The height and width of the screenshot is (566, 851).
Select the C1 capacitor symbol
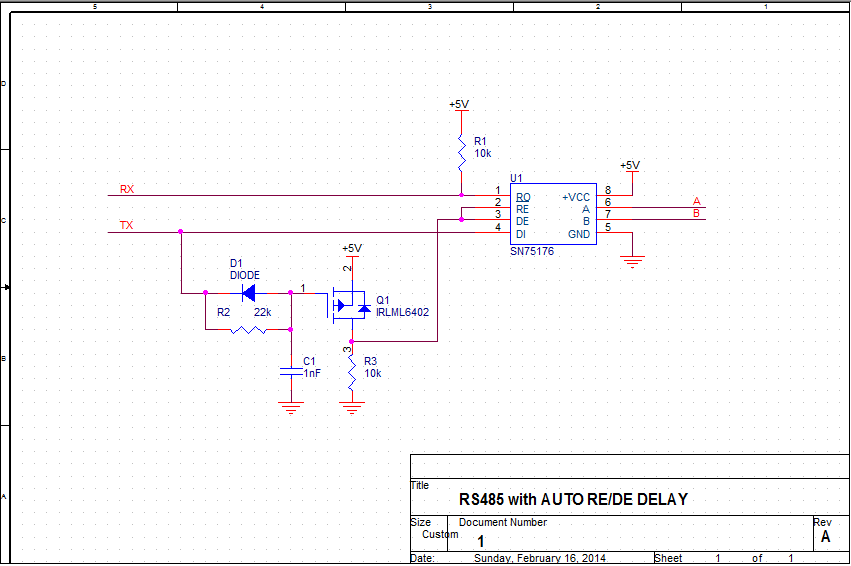point(291,372)
